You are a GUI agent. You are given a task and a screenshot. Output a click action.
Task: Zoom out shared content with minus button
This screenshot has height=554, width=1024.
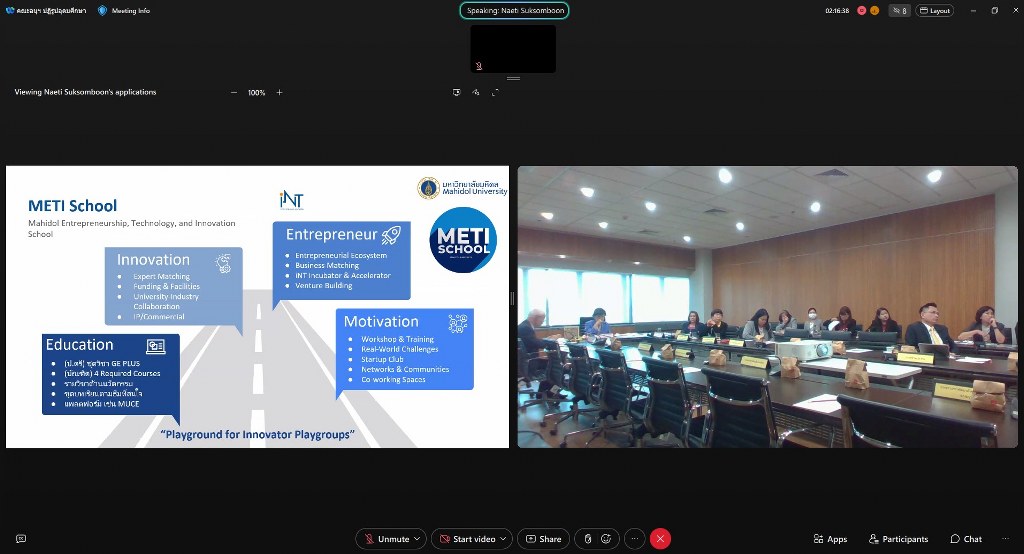coord(234,92)
